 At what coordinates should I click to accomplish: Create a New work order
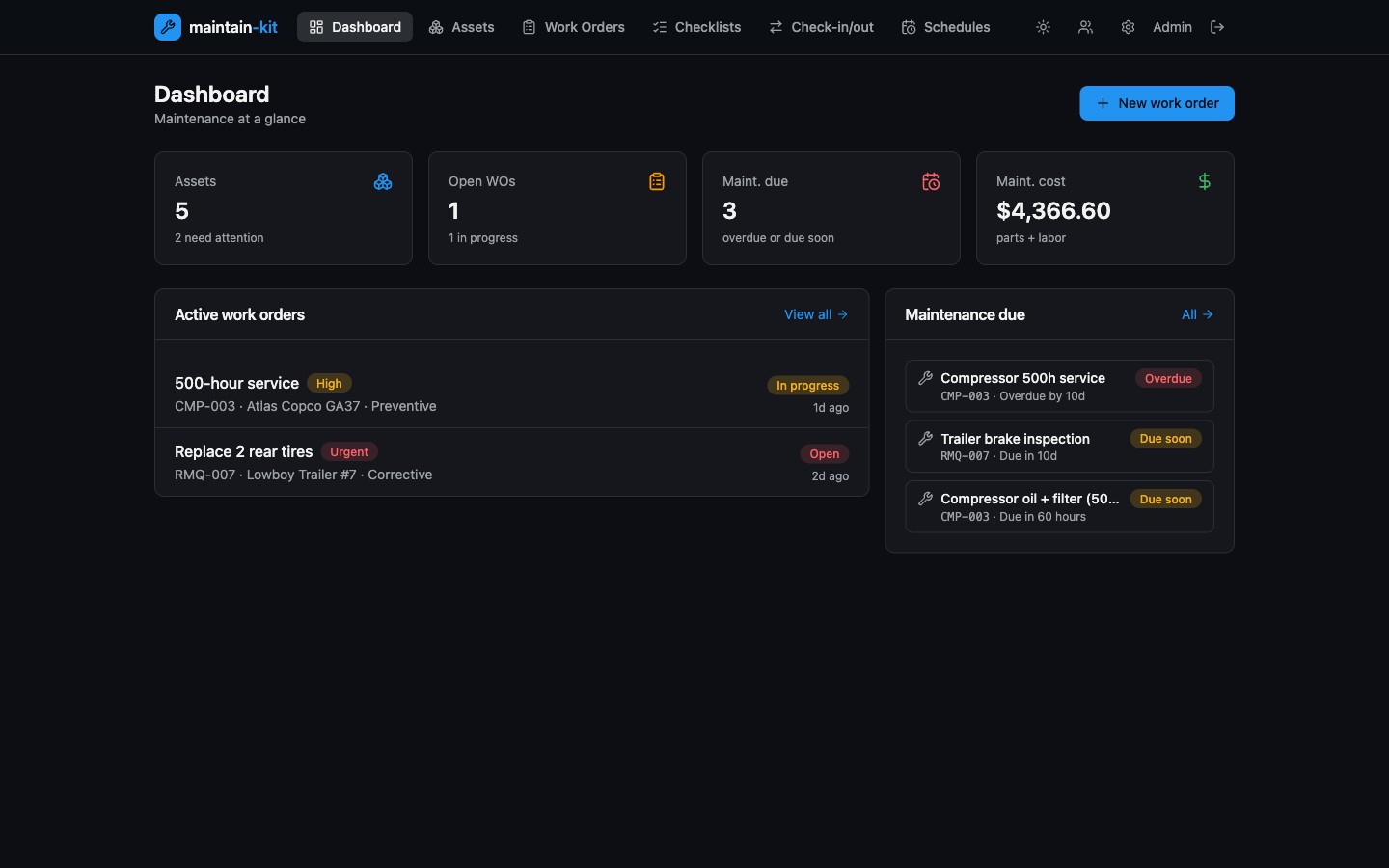(x=1157, y=103)
